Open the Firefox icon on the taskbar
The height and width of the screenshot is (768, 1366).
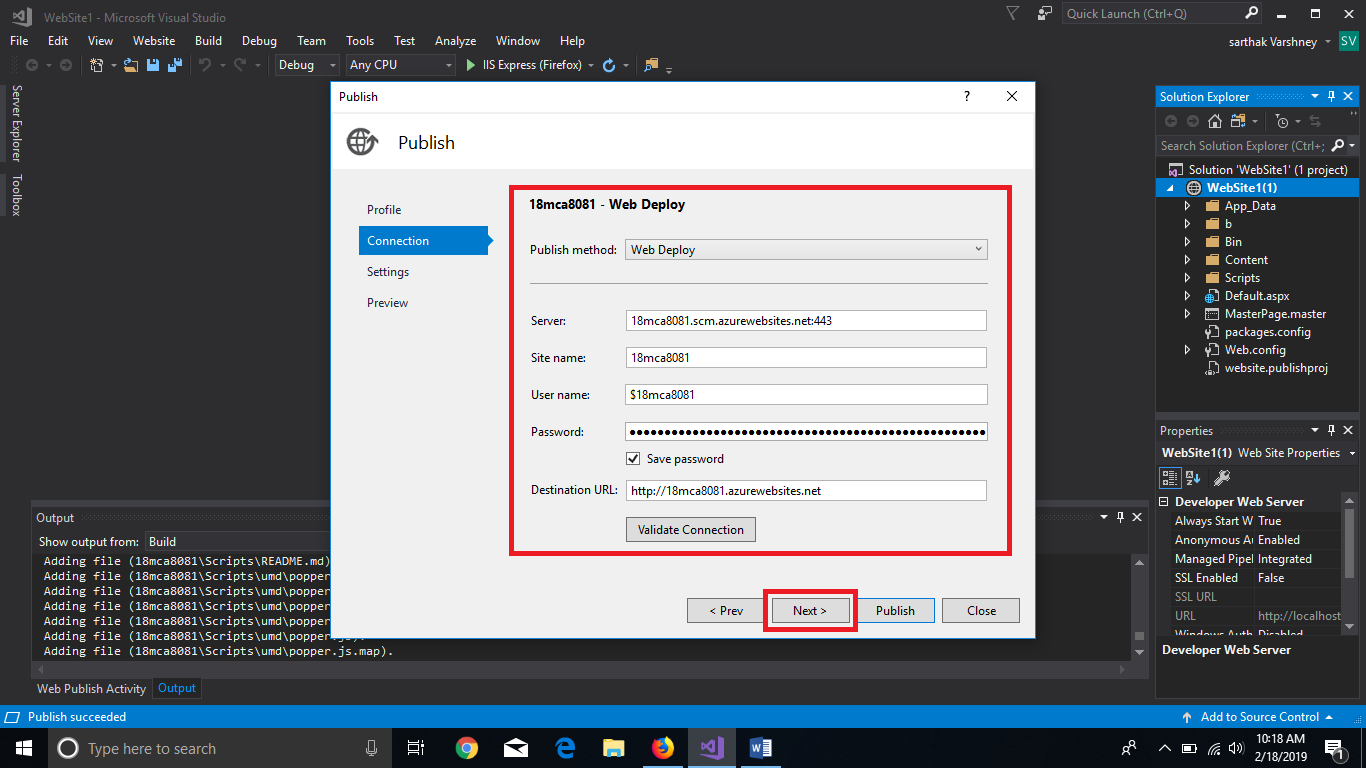(663, 747)
